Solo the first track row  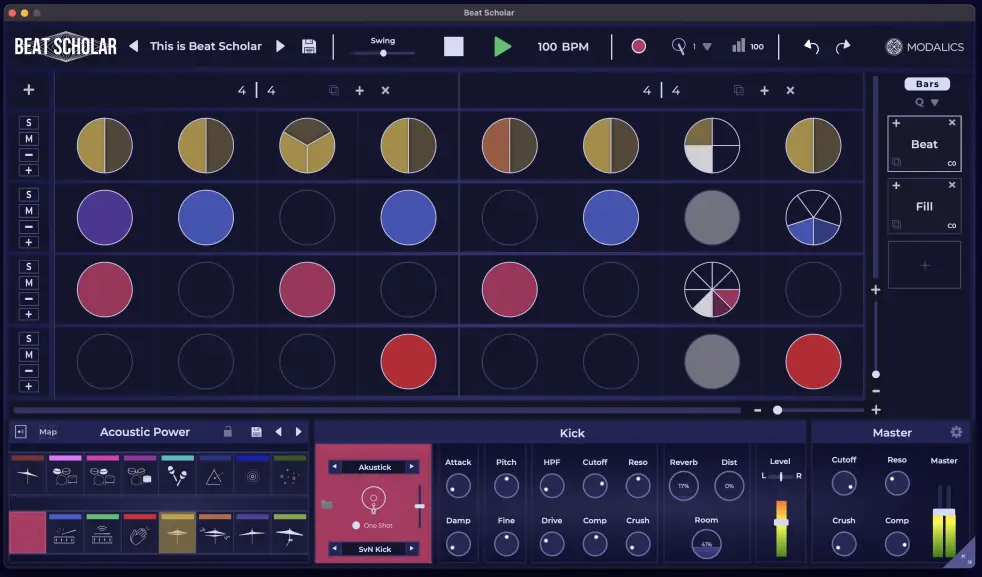[29, 123]
